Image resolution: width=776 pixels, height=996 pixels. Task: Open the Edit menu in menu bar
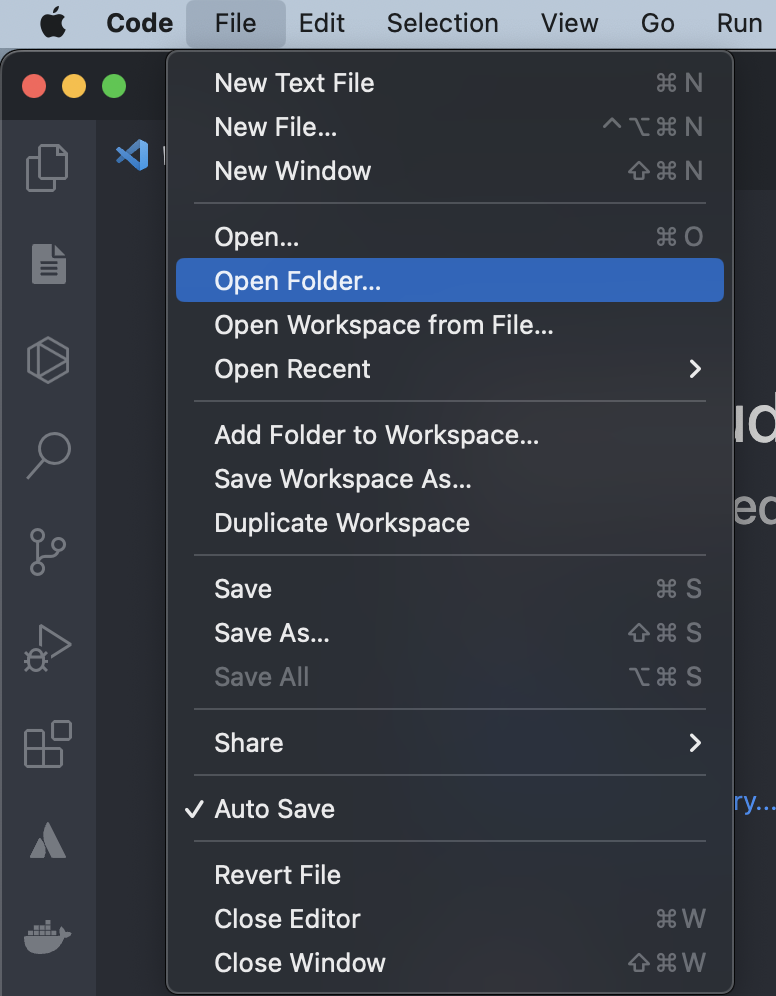coord(321,23)
